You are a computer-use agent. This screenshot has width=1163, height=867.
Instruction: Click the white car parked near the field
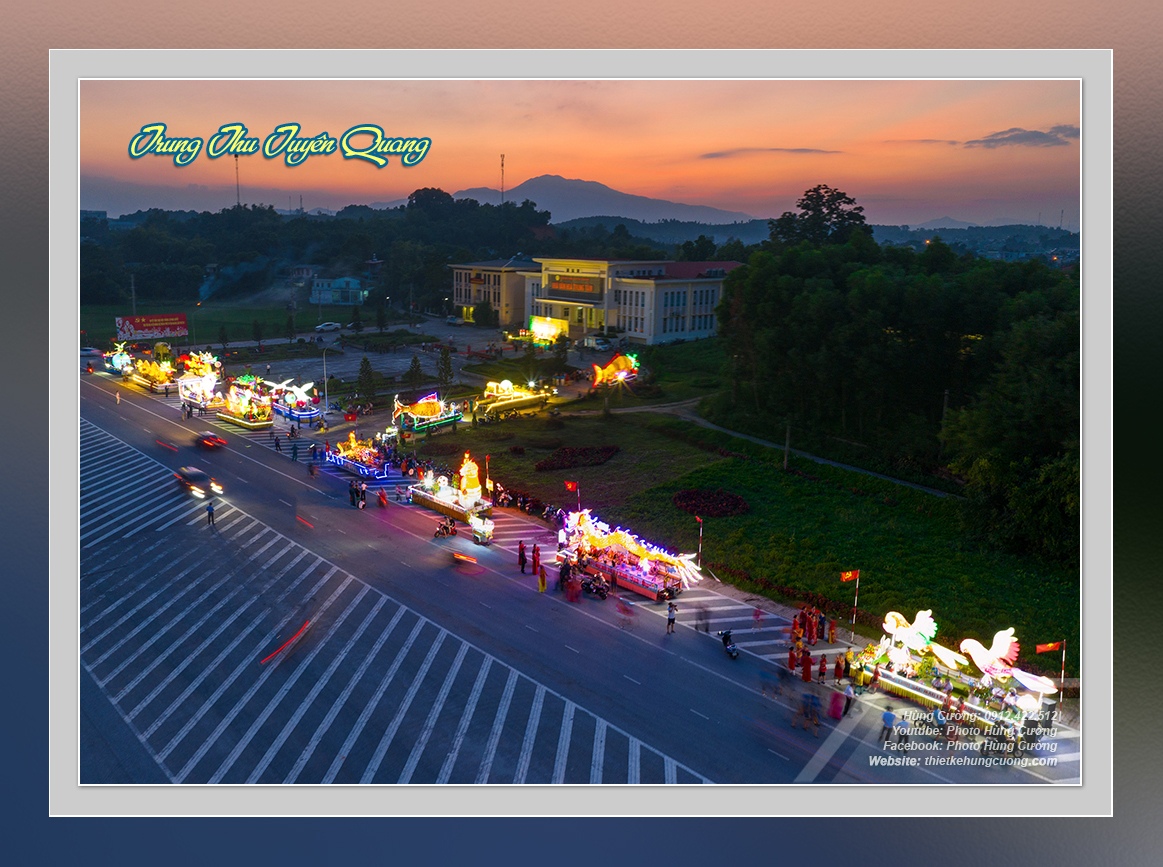coord(327,326)
